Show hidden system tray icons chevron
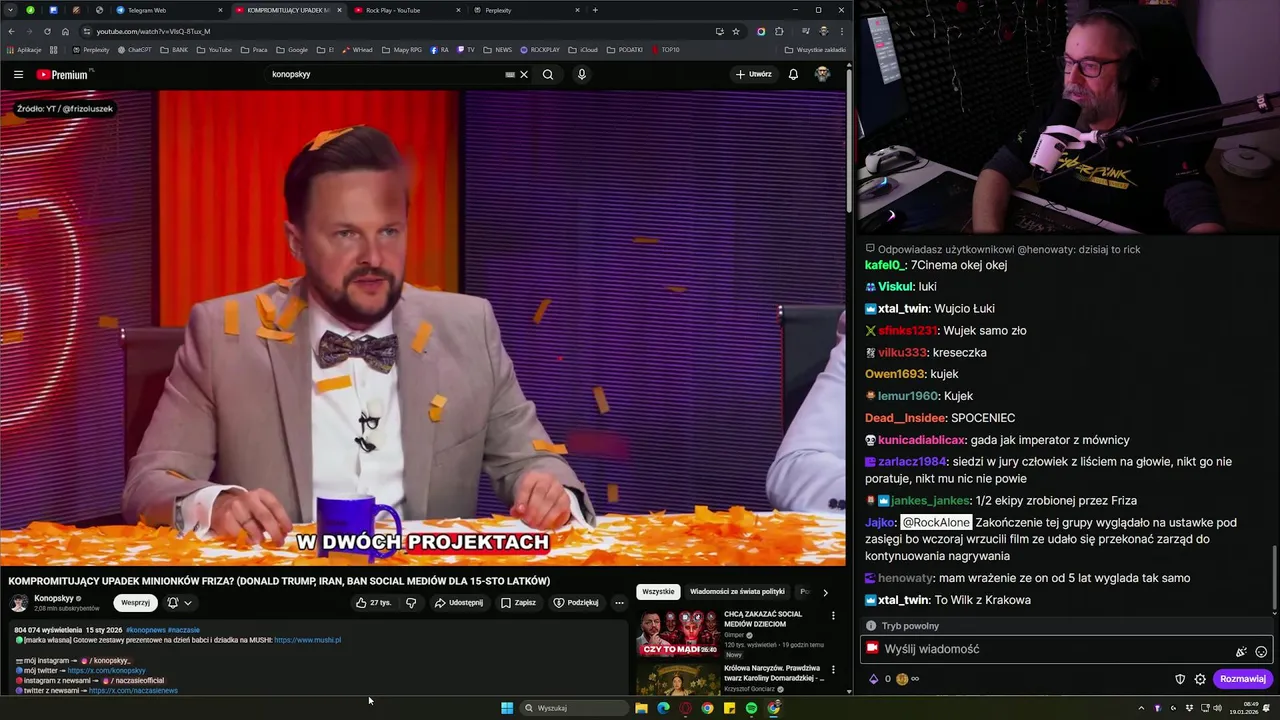1280x720 pixels. [x=1141, y=708]
